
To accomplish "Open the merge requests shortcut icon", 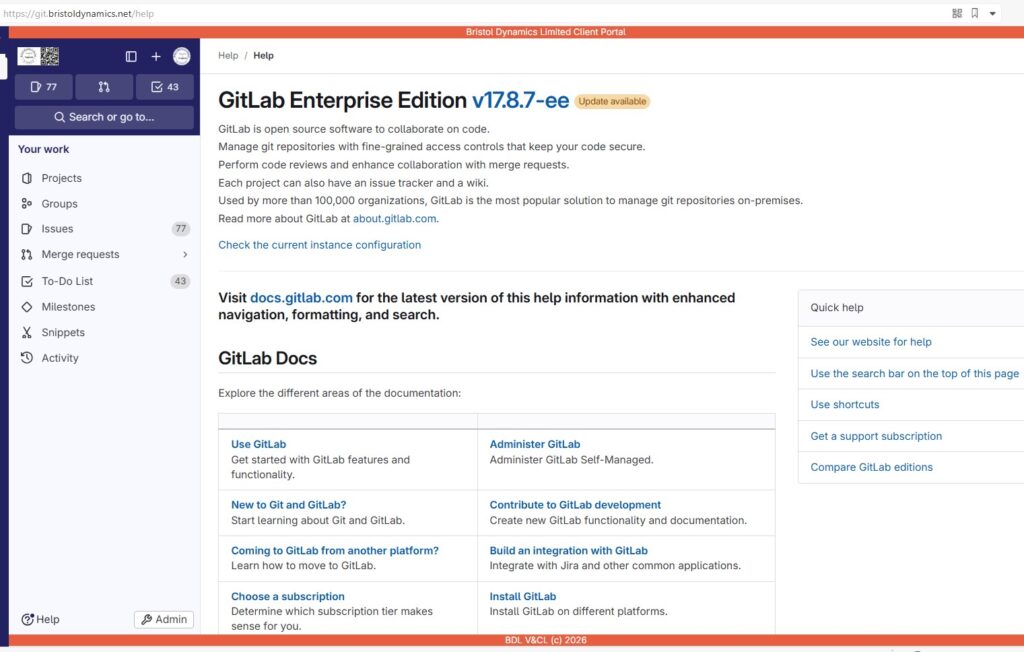I will click(104, 87).
